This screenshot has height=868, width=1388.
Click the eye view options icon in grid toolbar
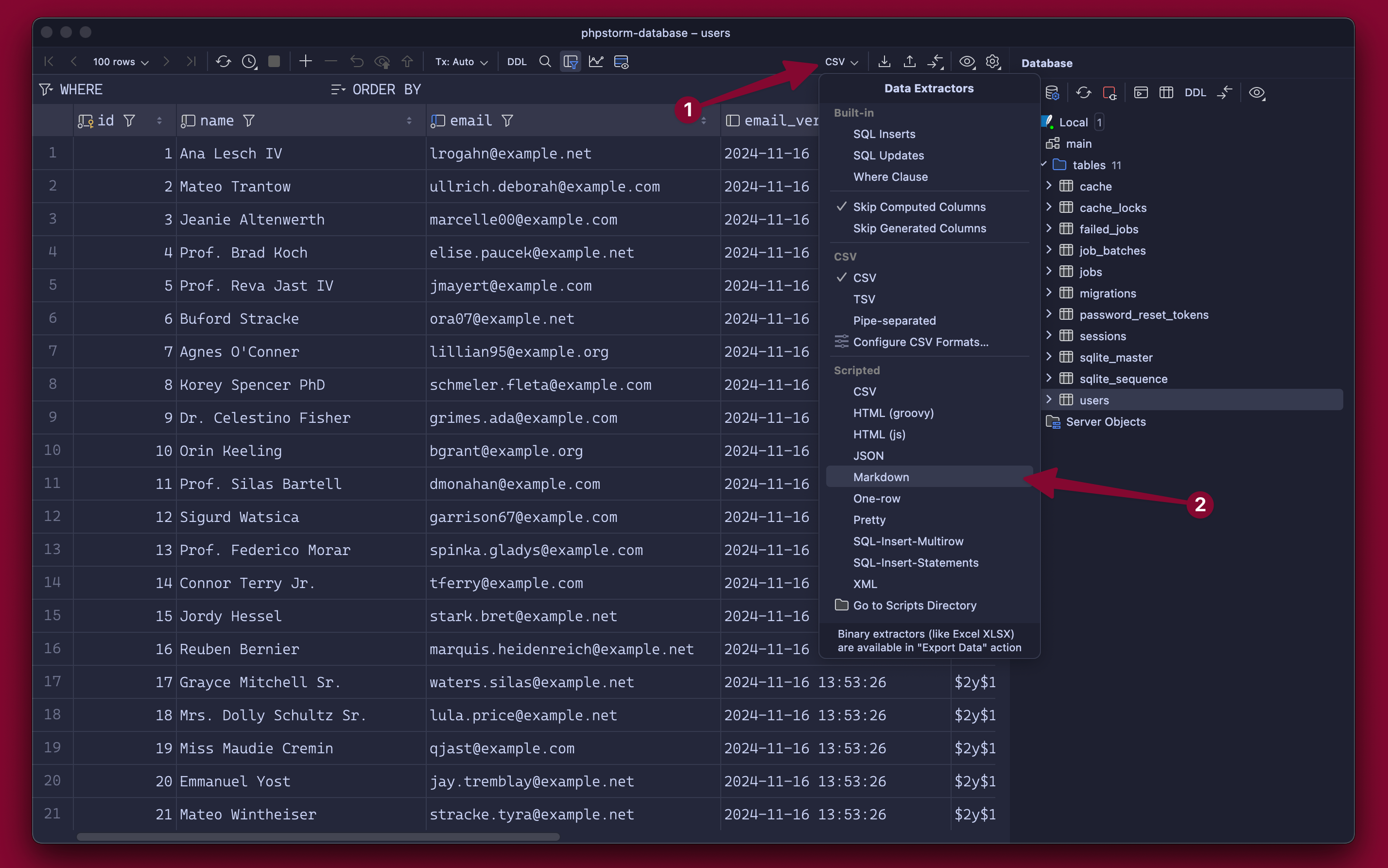[x=967, y=61]
